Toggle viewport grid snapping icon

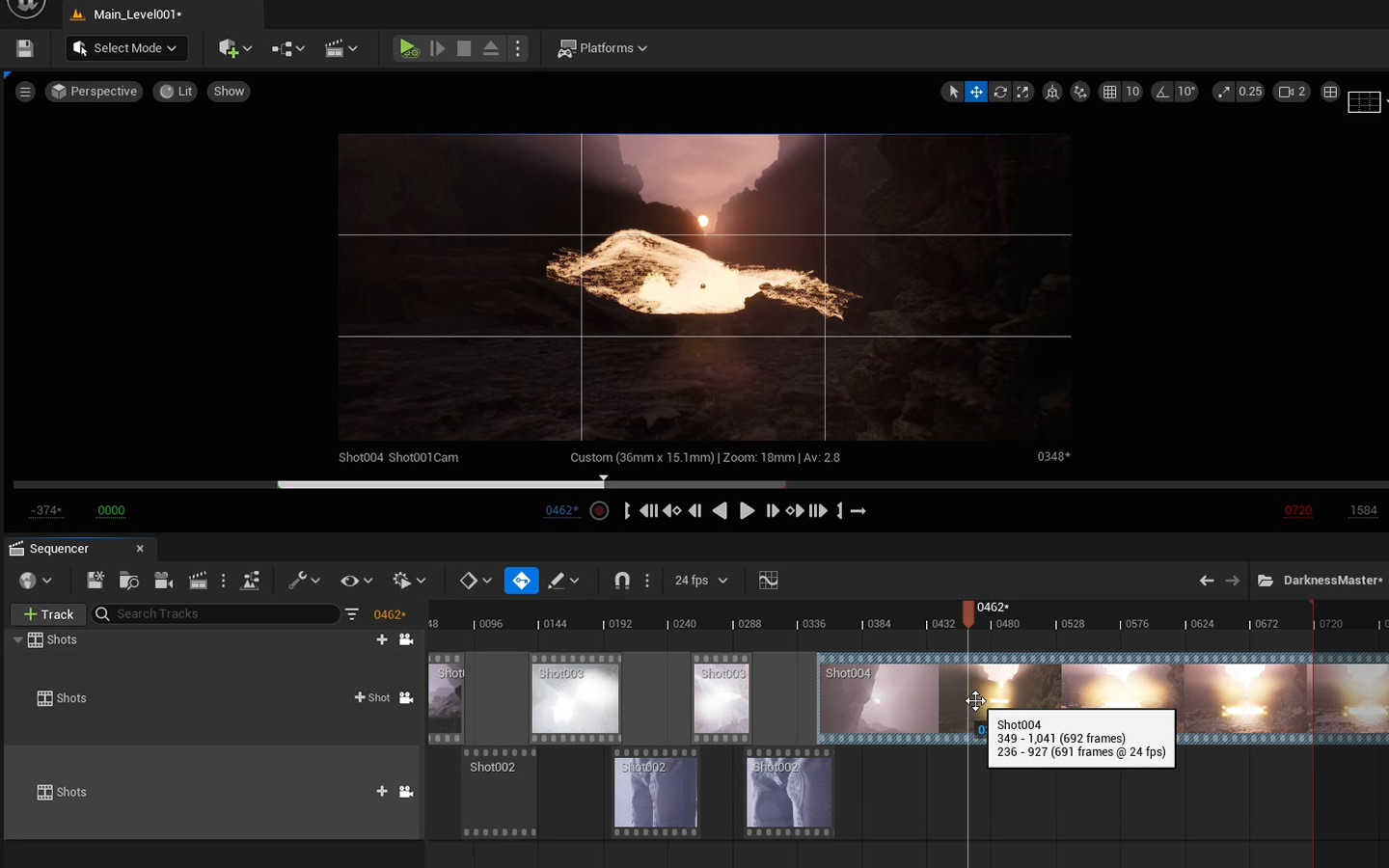(1110, 92)
